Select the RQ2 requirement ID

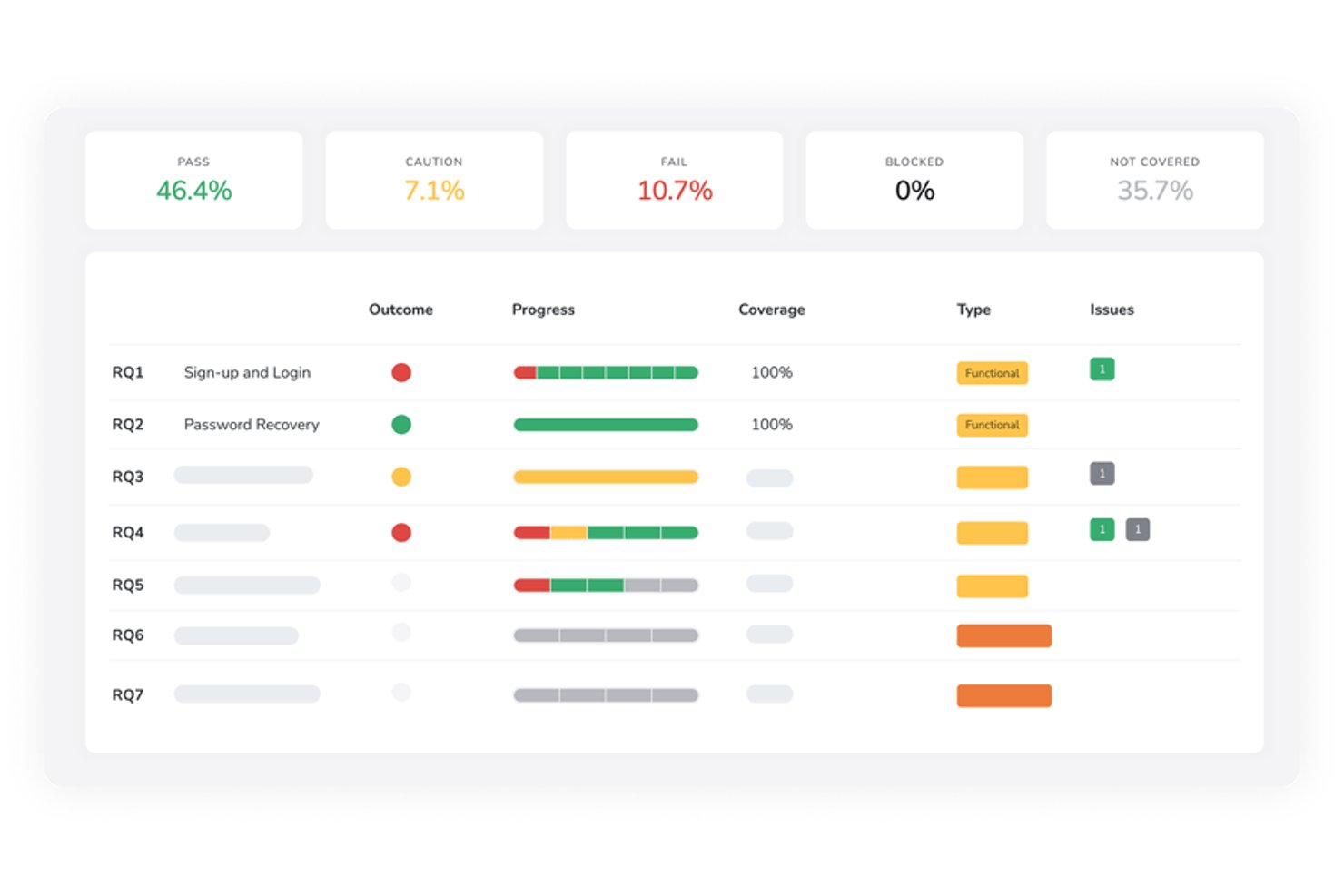point(128,425)
